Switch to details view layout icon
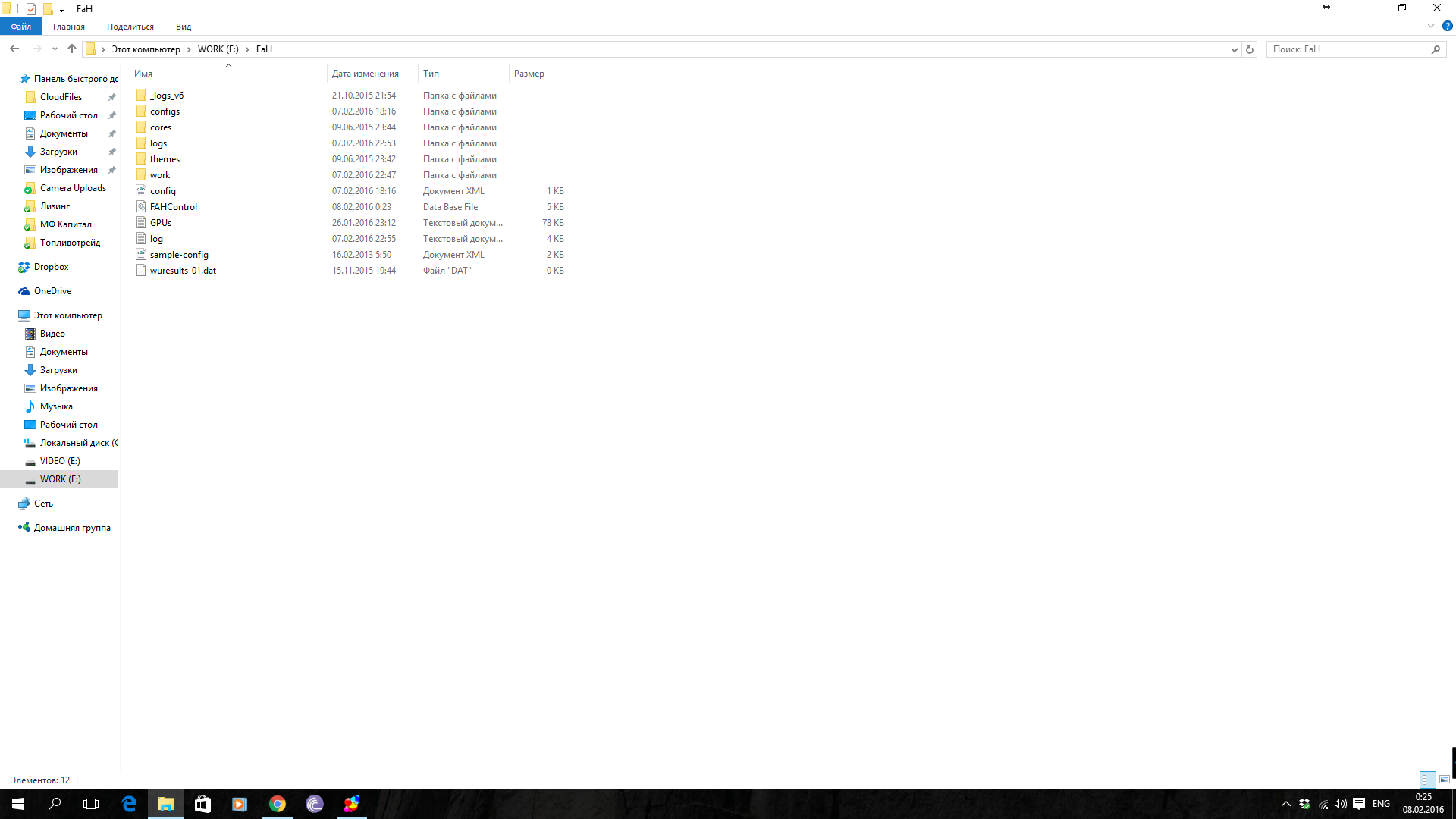The image size is (1456, 819). pyautogui.click(x=1428, y=780)
